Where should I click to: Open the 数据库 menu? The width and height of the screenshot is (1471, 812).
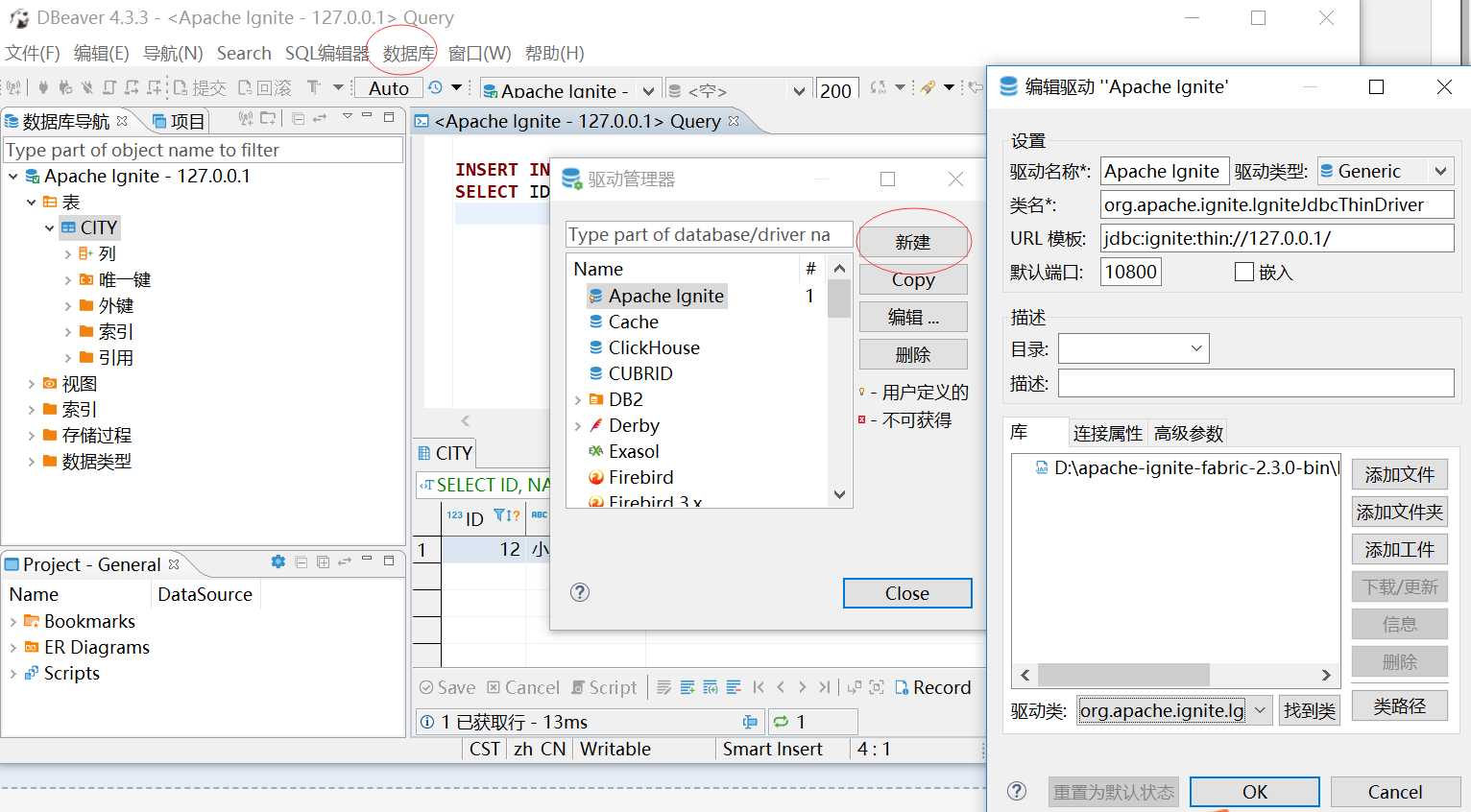click(408, 53)
